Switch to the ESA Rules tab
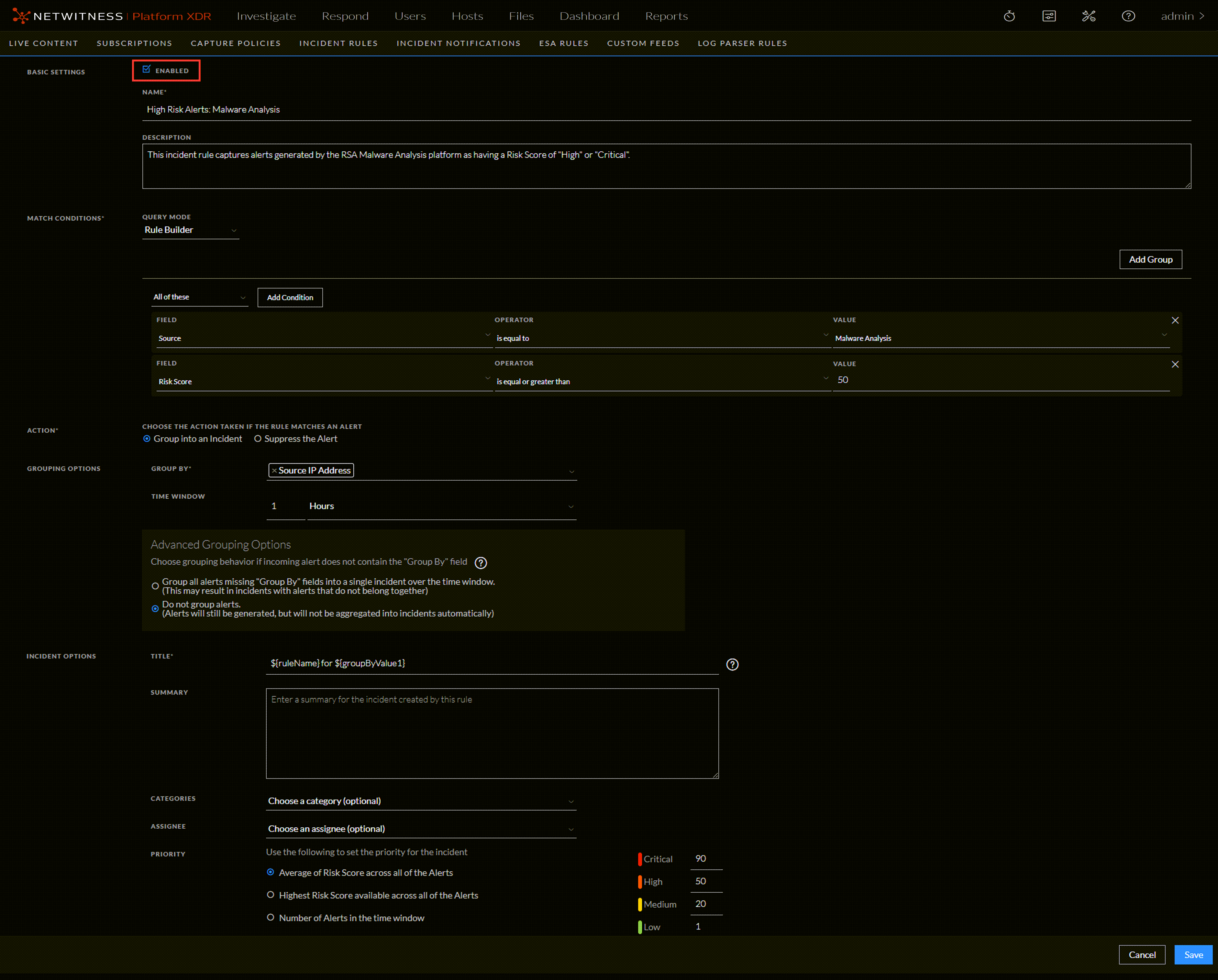Screen dimensions: 1218x980 [x=563, y=43]
